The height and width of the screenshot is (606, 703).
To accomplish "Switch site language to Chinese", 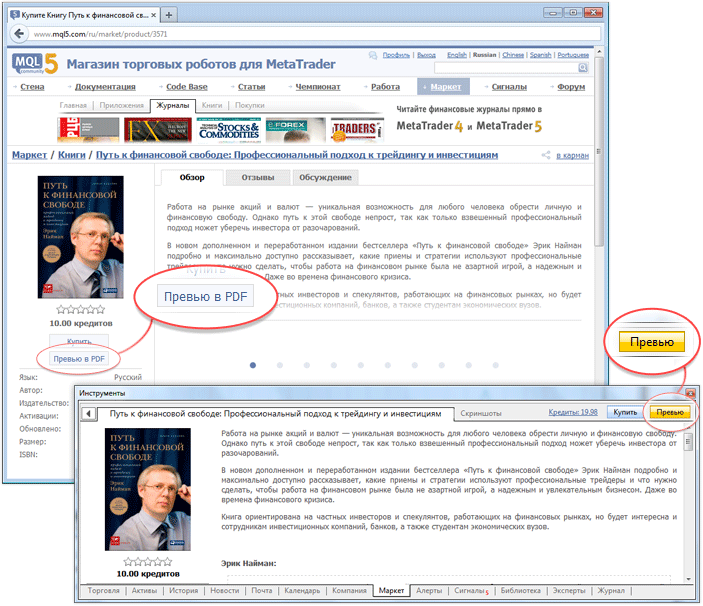I will 513,55.
